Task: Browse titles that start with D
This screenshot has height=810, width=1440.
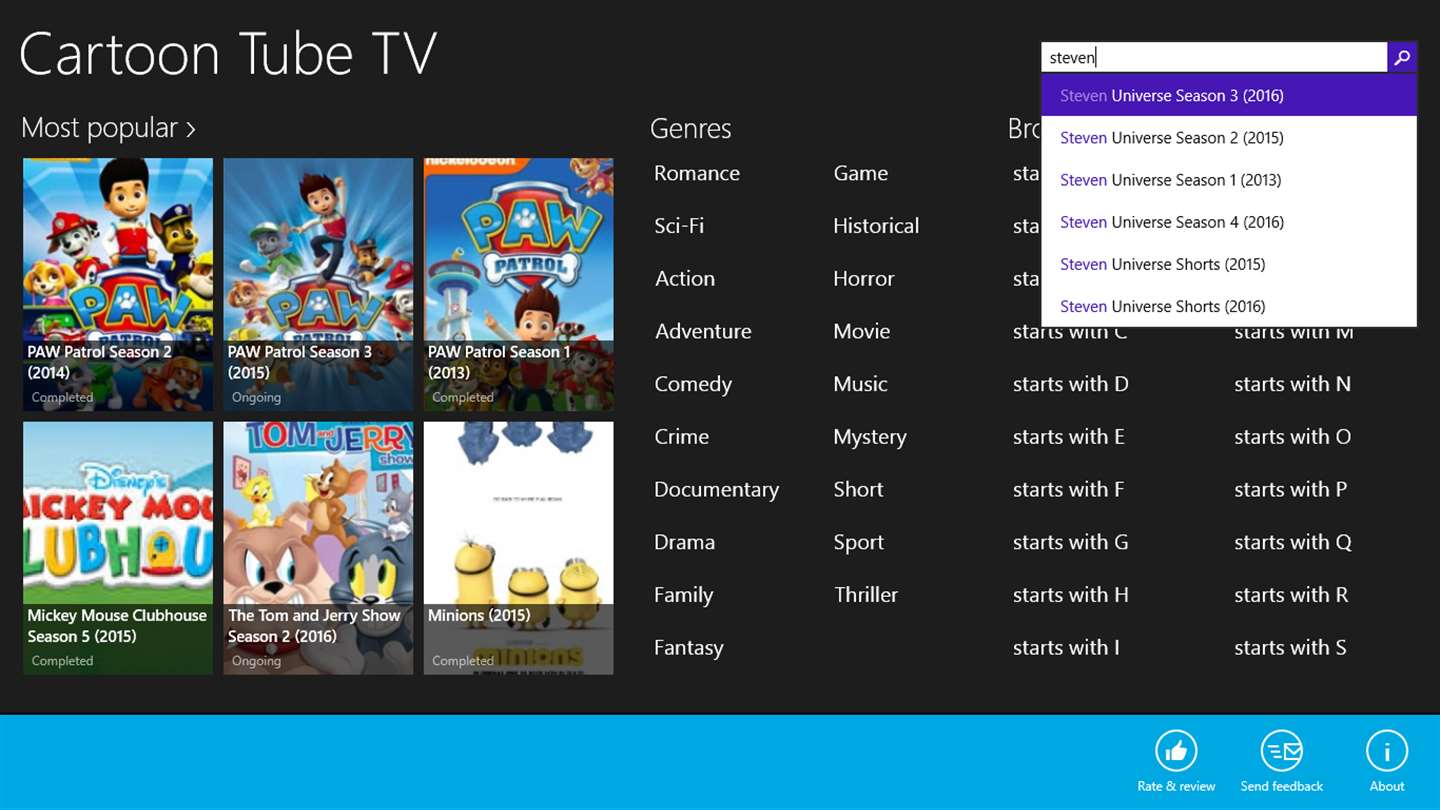Action: click(1070, 384)
